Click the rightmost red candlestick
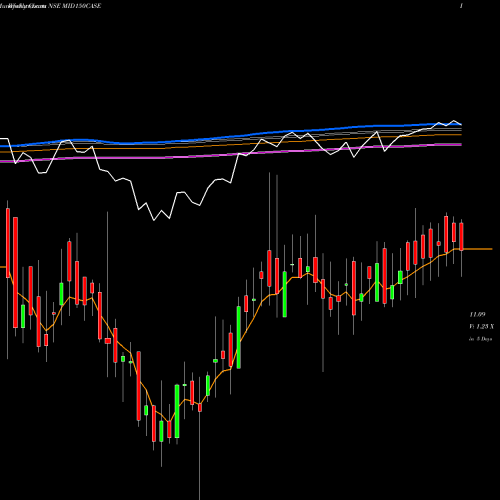This screenshot has height=500, width=500. tap(461, 237)
